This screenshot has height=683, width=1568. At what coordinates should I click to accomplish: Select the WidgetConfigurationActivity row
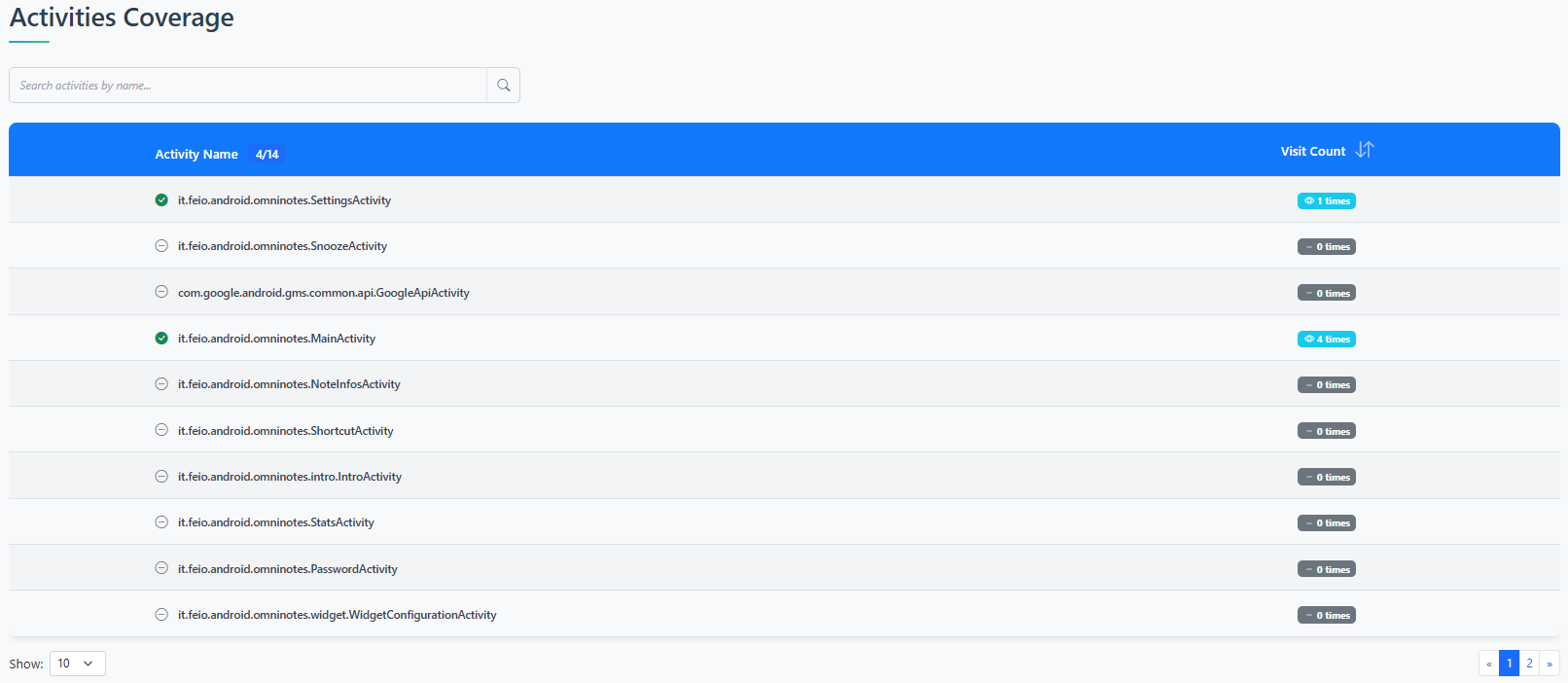tap(337, 615)
